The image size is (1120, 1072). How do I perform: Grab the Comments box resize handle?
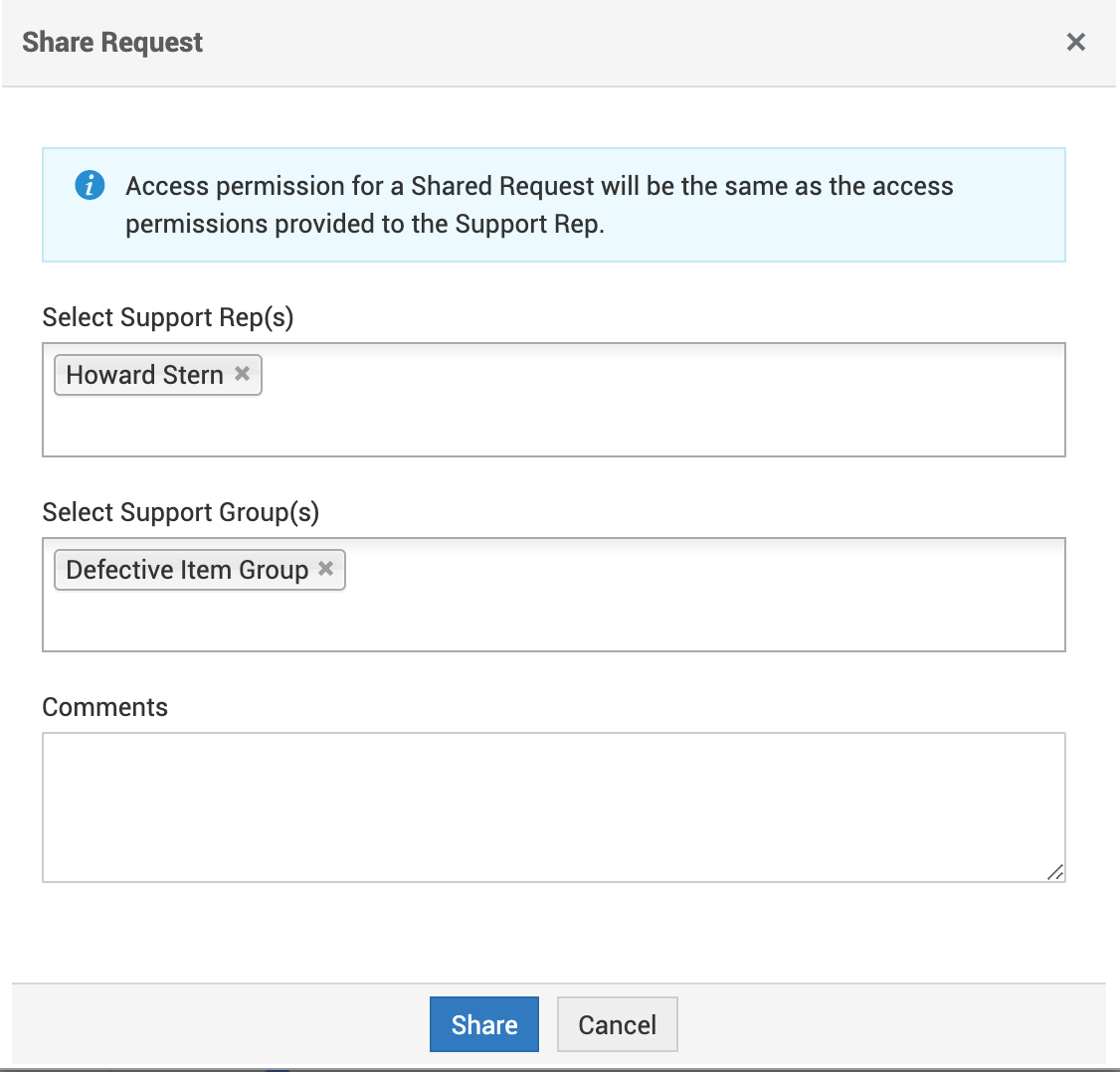(1055, 872)
